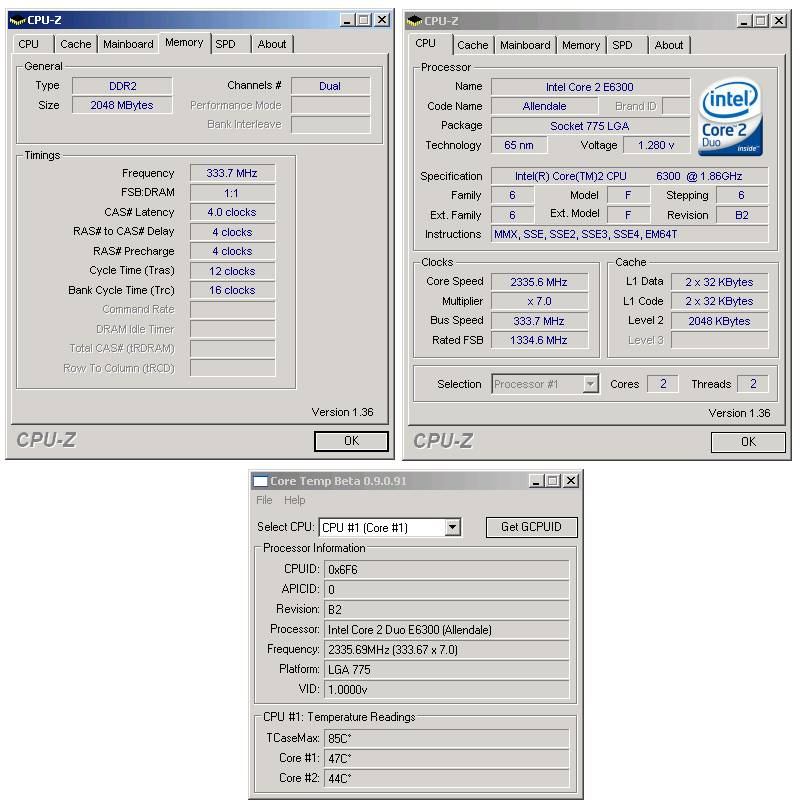This screenshot has width=802, height=804.
Task: Click memory Frequency value 333.7 MHz
Action: point(232,173)
